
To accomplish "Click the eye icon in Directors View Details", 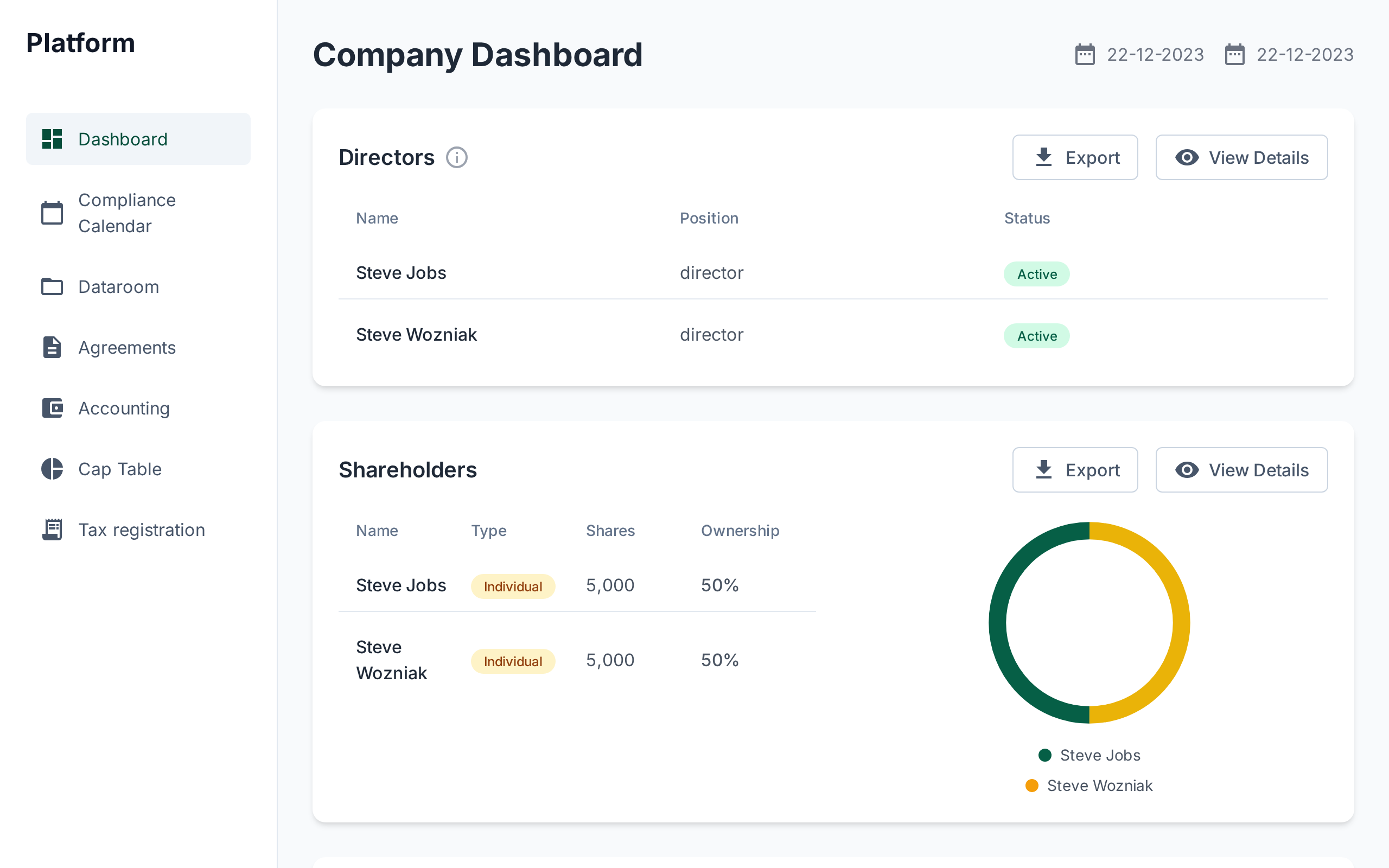I will point(1187,157).
